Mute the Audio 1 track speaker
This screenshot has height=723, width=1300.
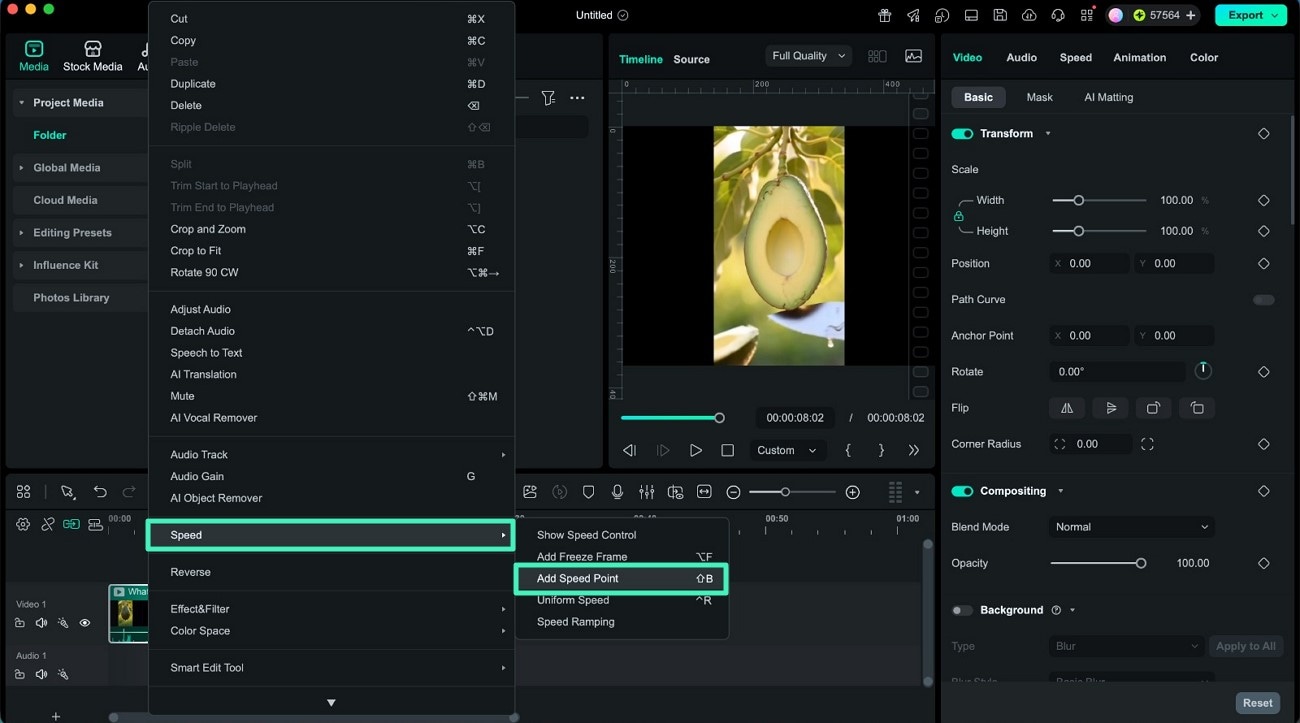(41, 675)
